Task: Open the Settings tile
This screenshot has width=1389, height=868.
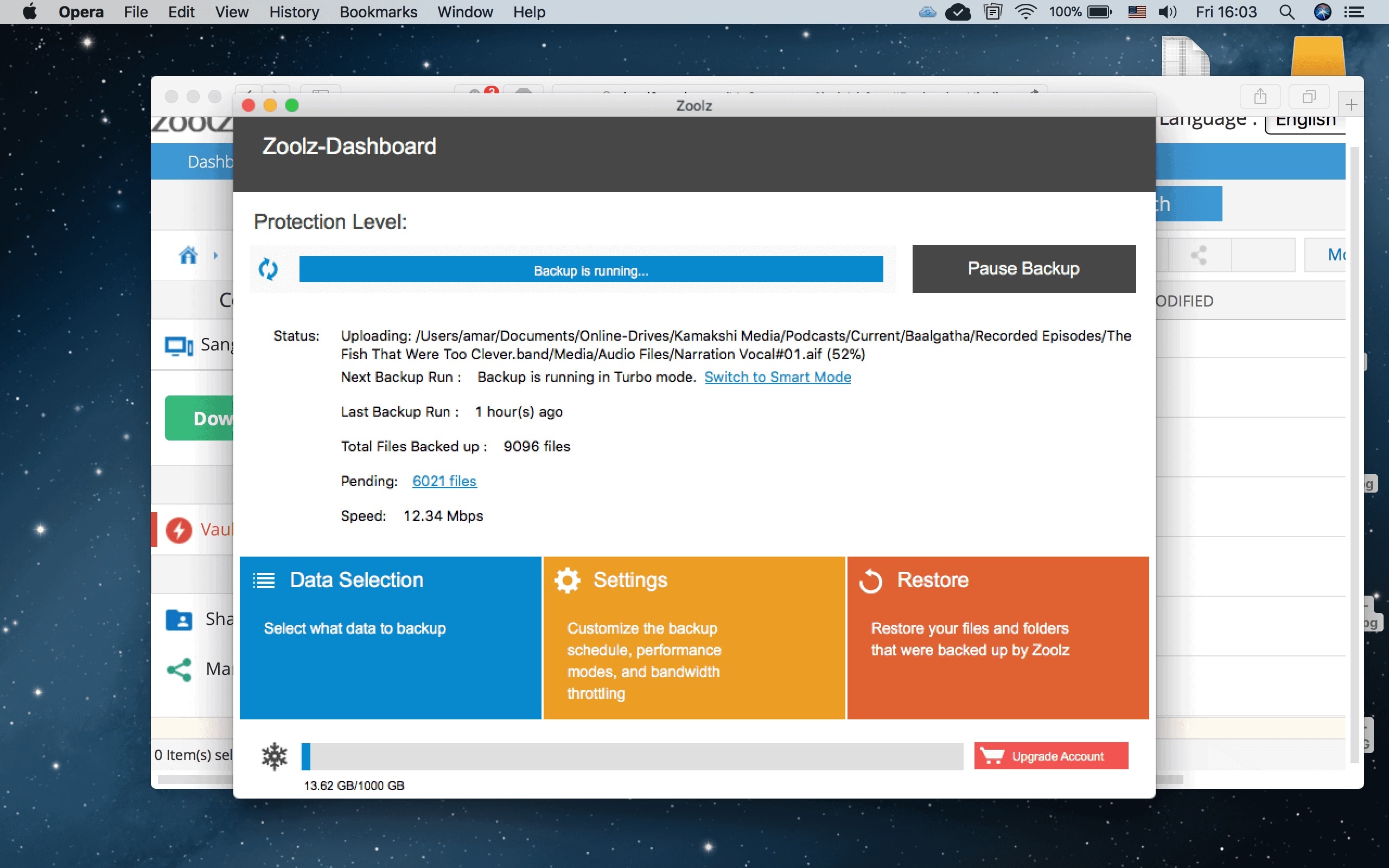Action: 694,637
